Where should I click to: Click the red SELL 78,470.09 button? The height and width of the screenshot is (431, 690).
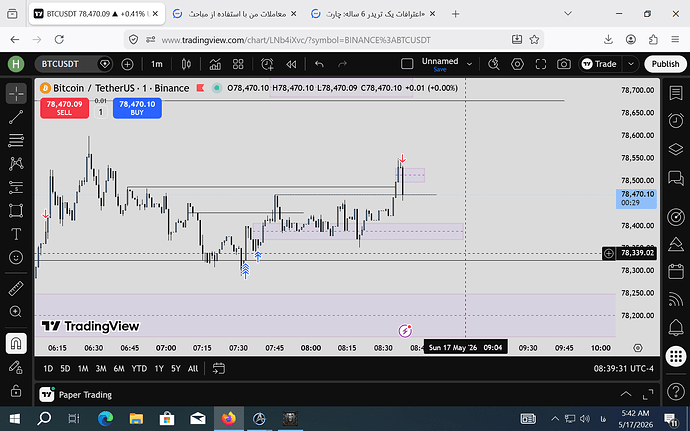64,108
